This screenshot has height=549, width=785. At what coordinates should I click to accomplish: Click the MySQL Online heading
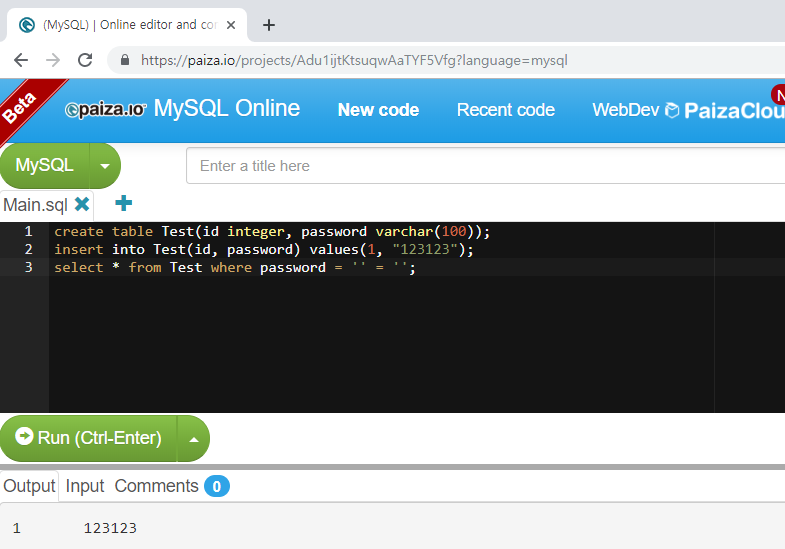pos(227,108)
